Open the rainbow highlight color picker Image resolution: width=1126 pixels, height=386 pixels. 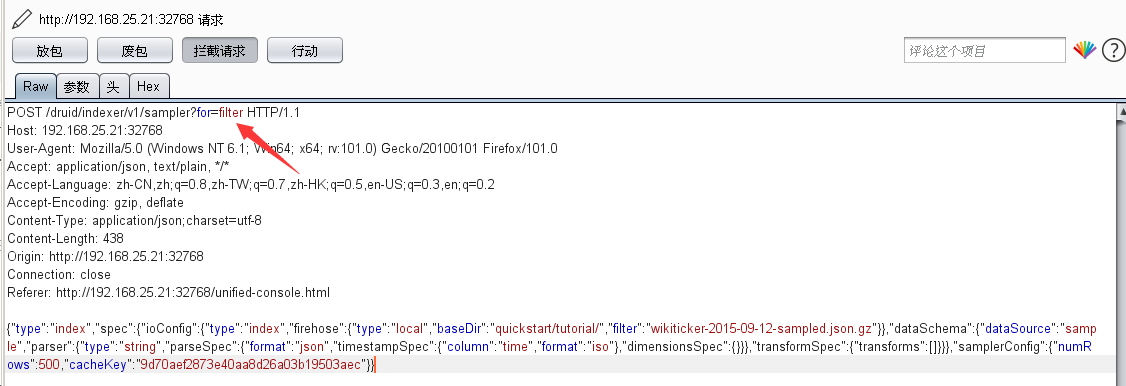tap(1084, 50)
